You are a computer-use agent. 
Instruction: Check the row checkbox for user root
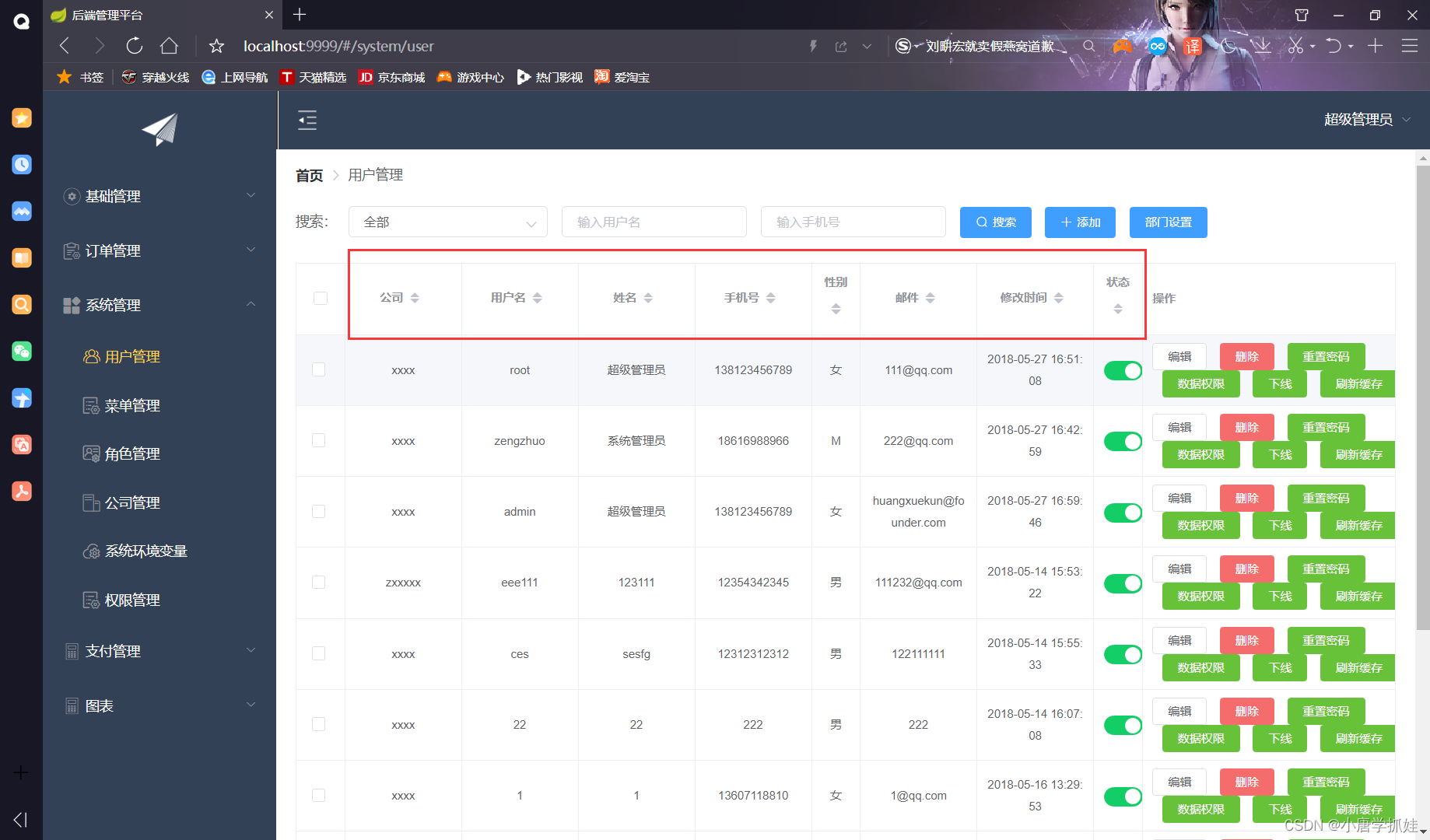coord(319,369)
